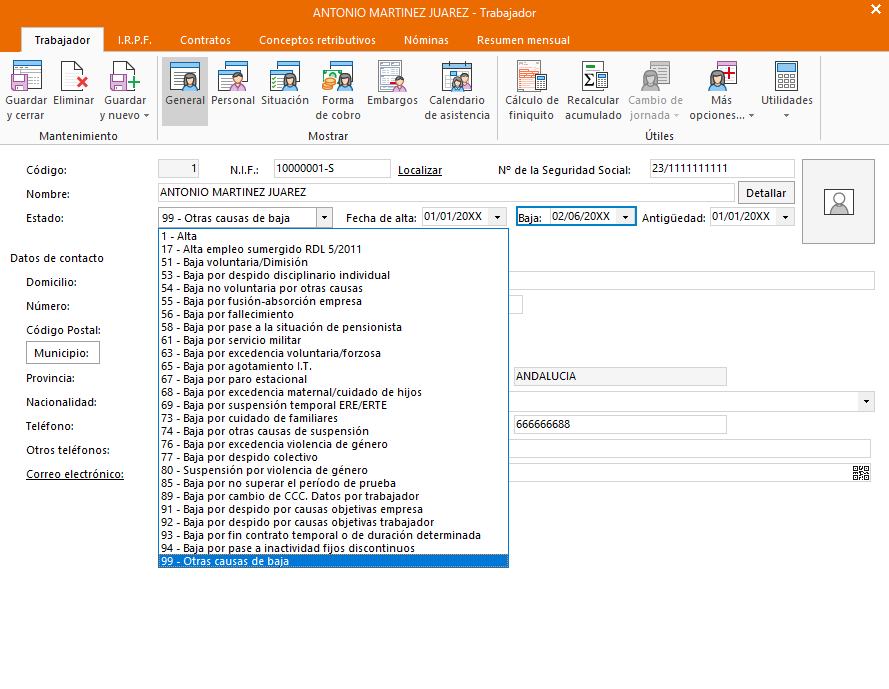The height and width of the screenshot is (689, 889).
Task: Select '61 - Baja por servicio militar'
Action: tap(333, 340)
